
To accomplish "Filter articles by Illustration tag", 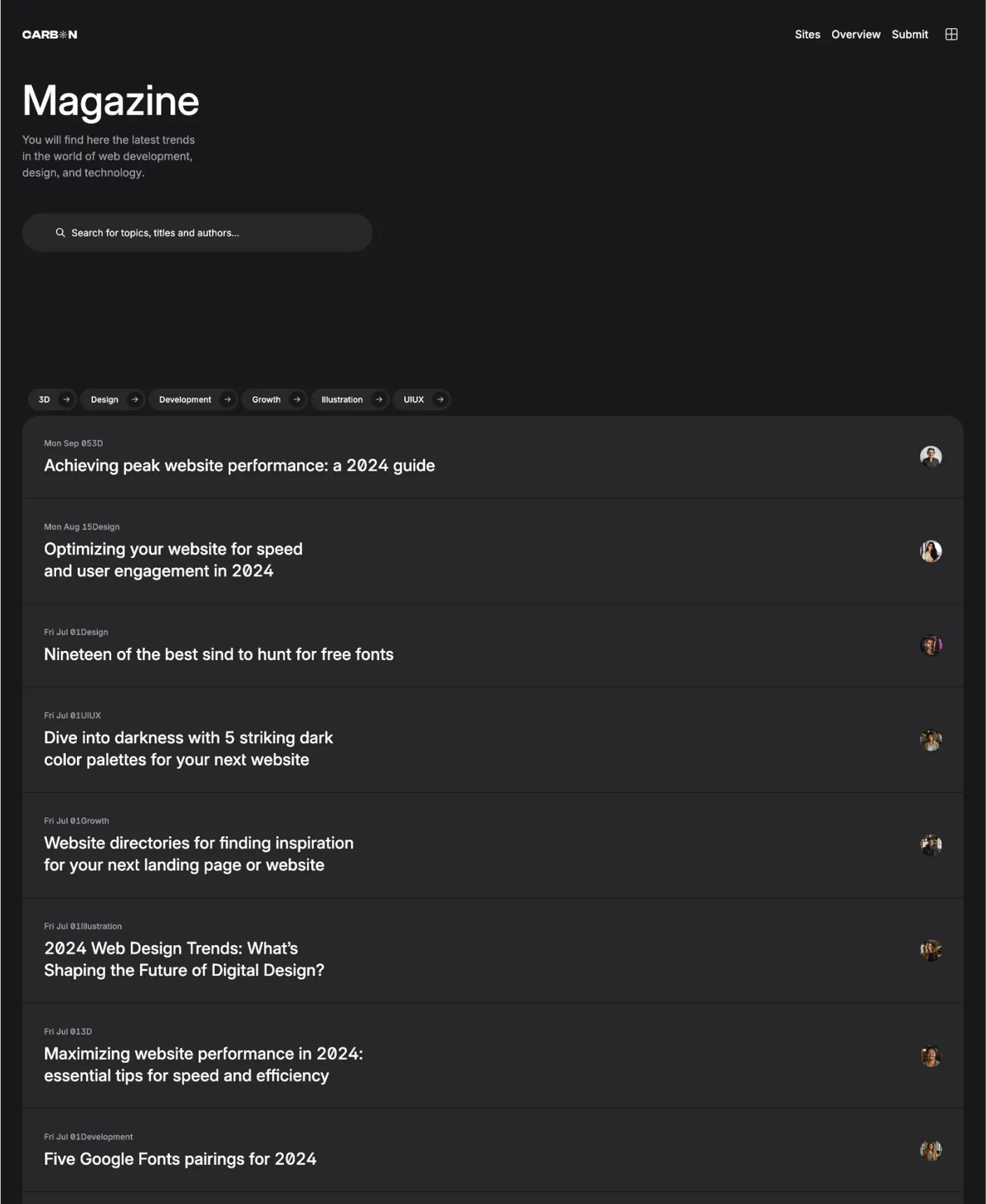I will point(342,400).
